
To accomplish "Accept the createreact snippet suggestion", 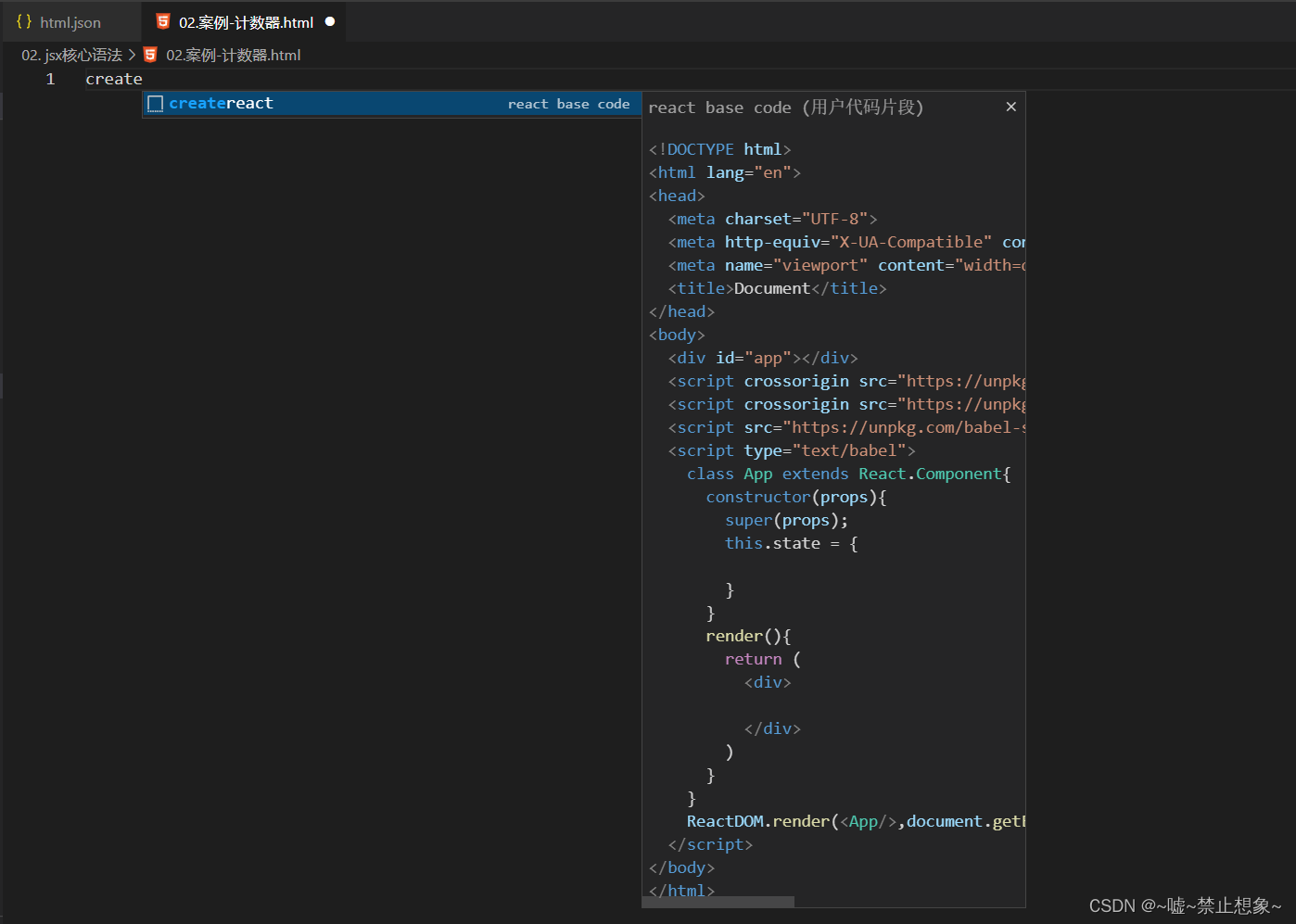I will [391, 104].
